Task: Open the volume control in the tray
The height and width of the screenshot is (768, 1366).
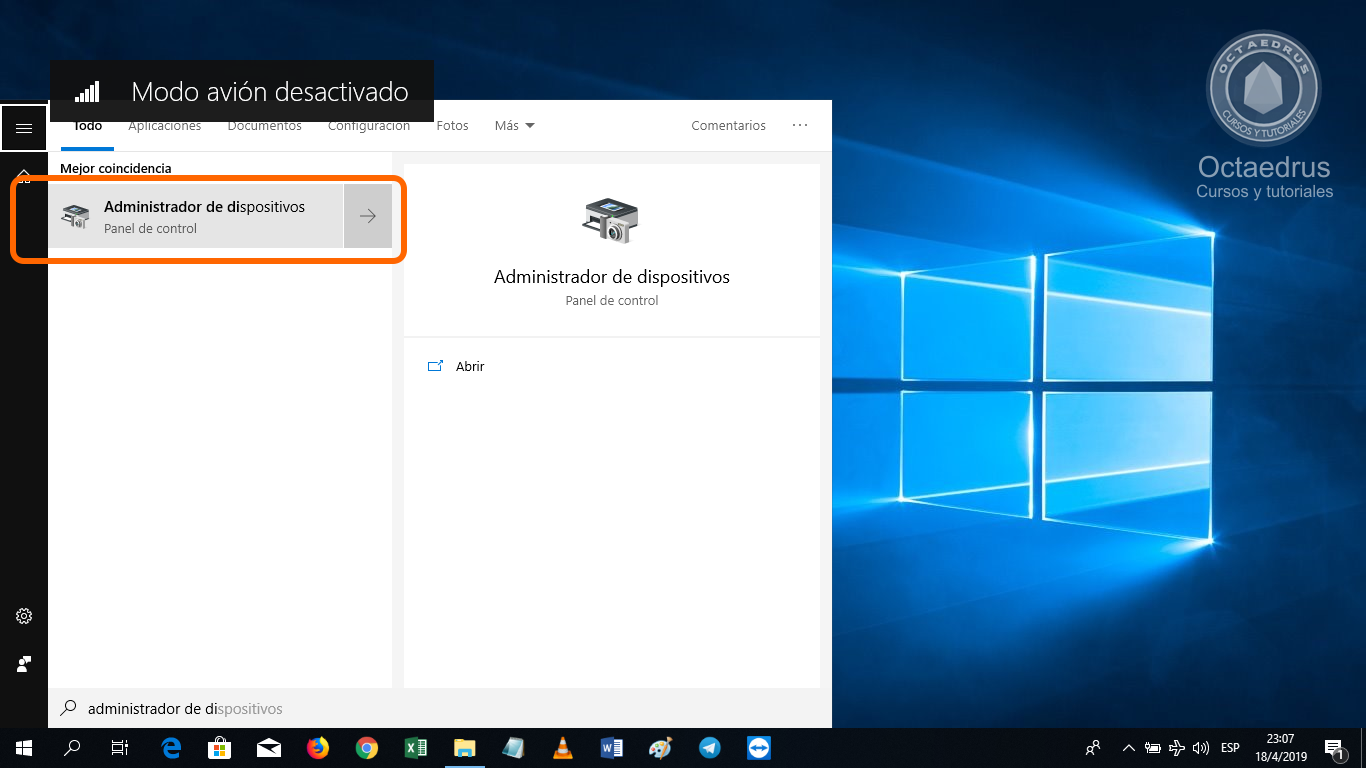Action: [1201, 748]
